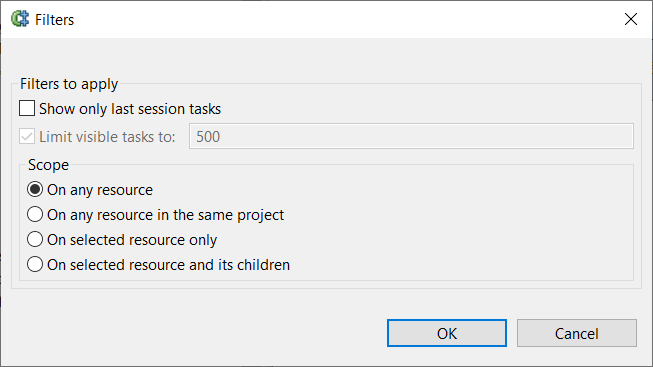
Task: Click the On selected resource only label
Action: coord(132,240)
